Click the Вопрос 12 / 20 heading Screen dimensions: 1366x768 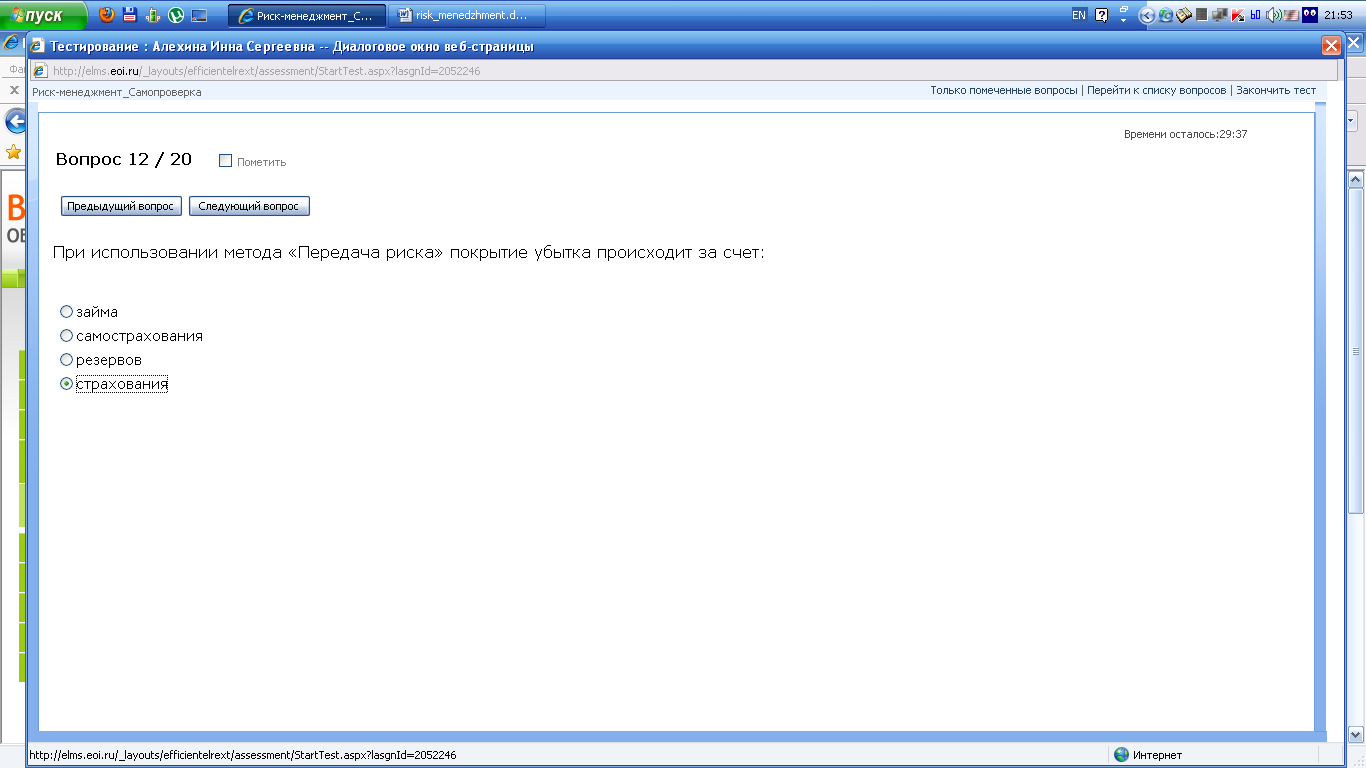pyautogui.click(x=124, y=160)
